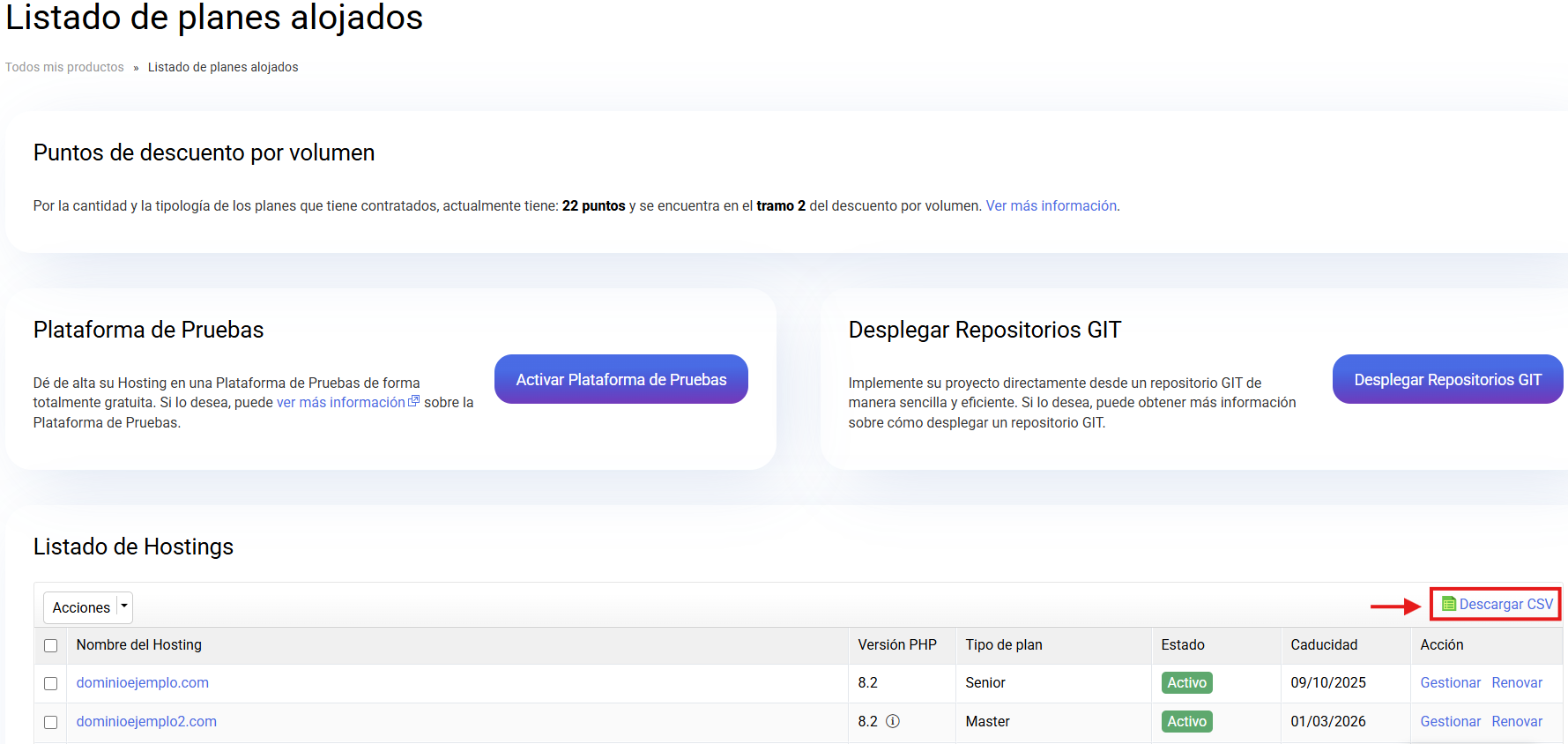Open the Acciones dropdown

(x=81, y=607)
